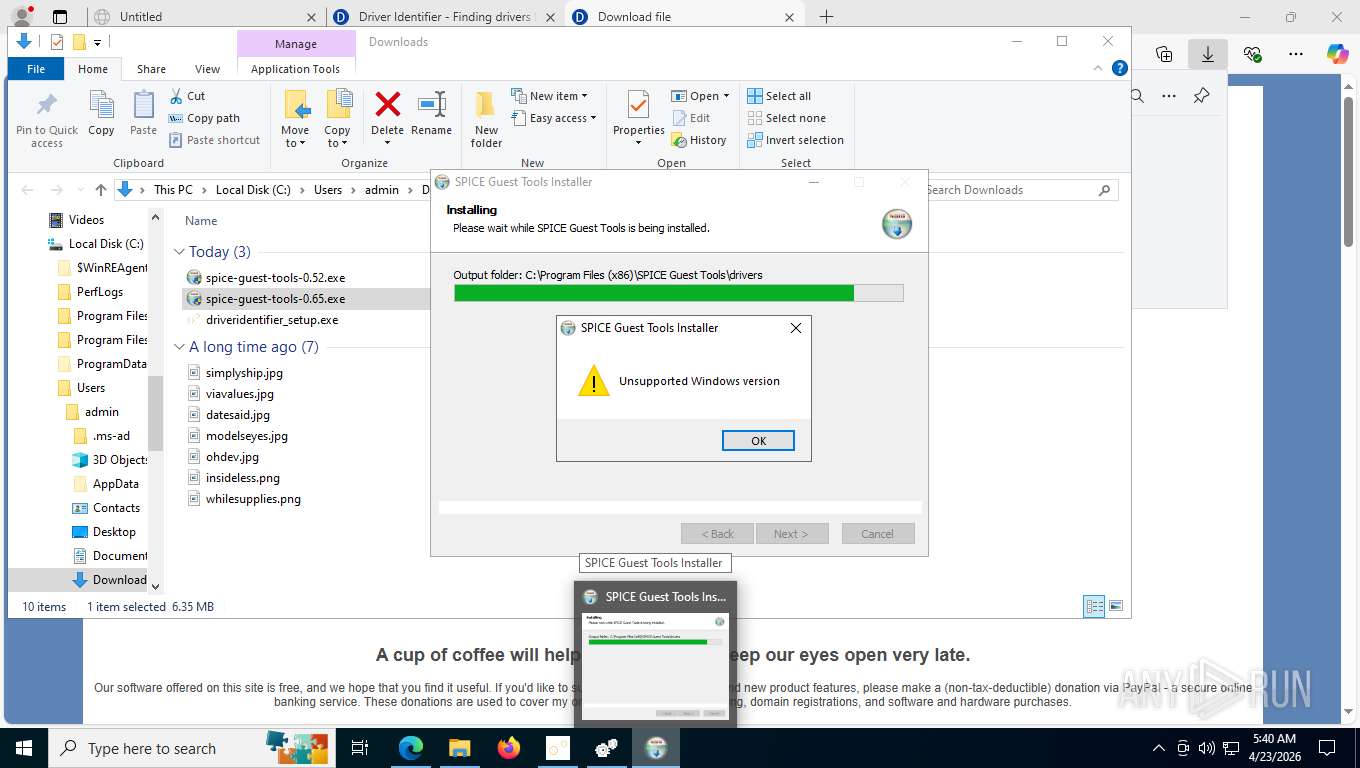1360x768 pixels.
Task: Open the New item dropdown
Action: click(549, 96)
